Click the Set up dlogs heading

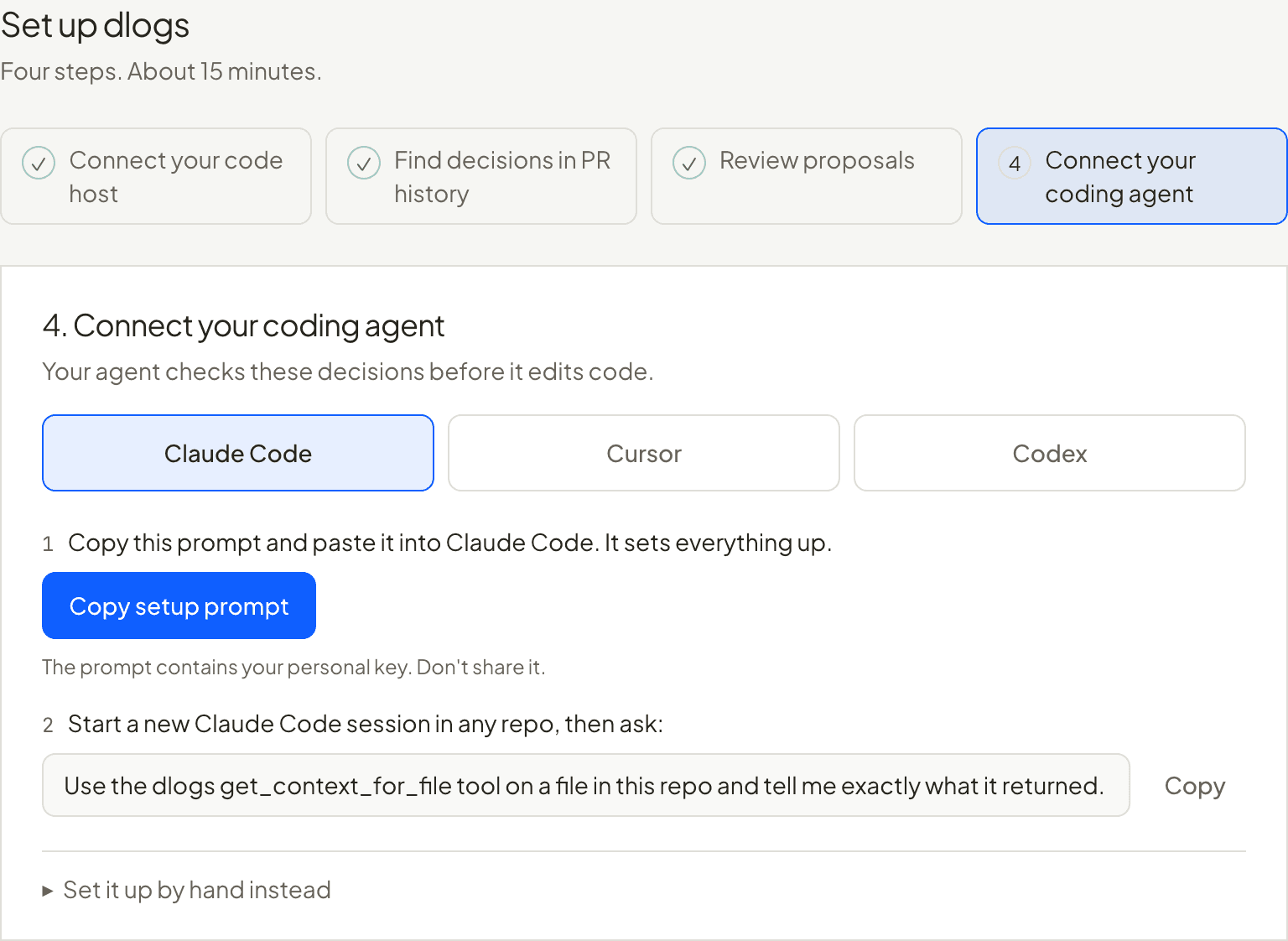95,26
